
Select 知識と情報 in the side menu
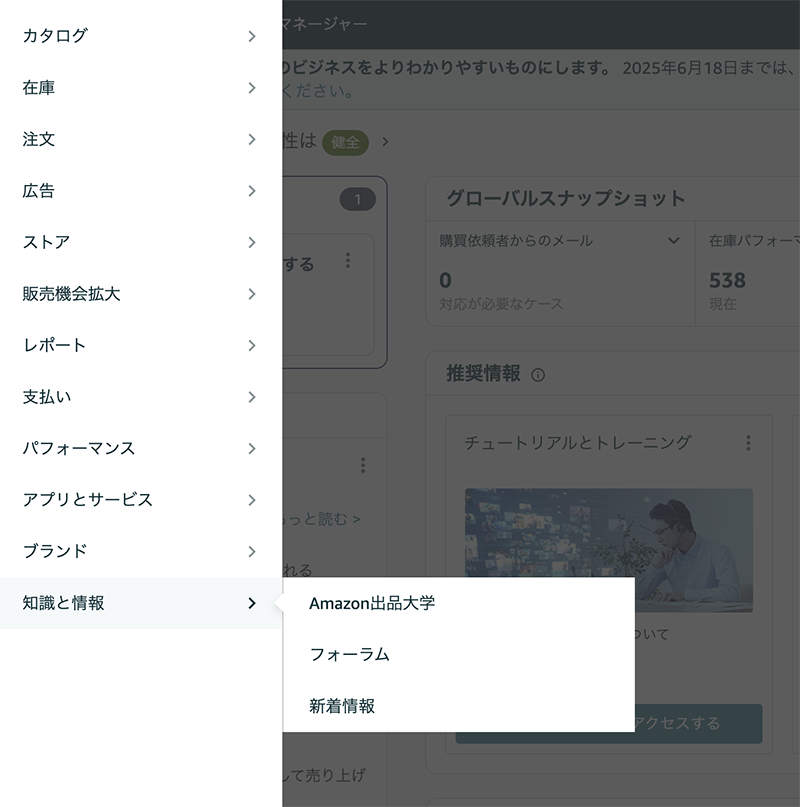[141, 603]
